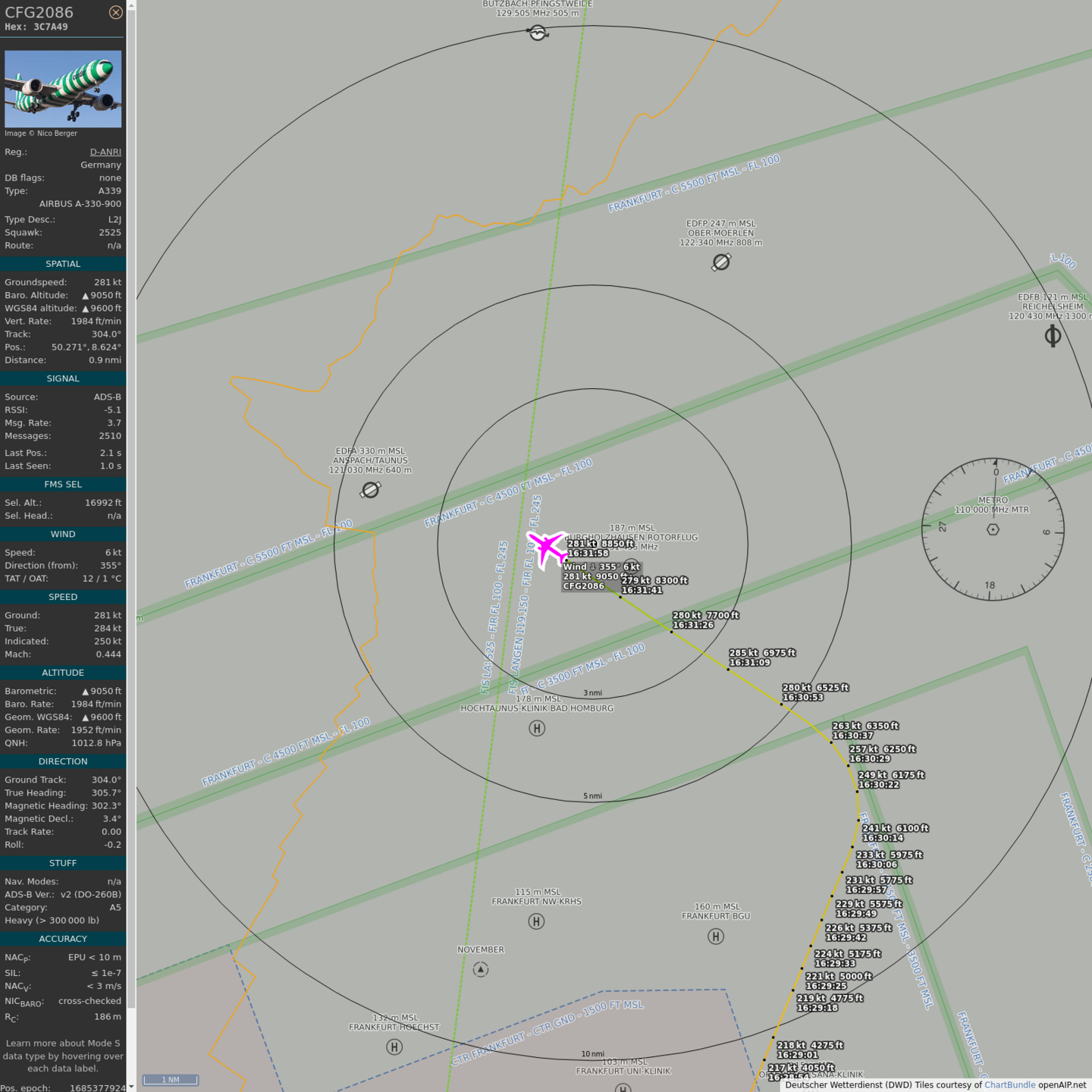Click the Butzbach-Pfingstweide airfield icon

538,33
